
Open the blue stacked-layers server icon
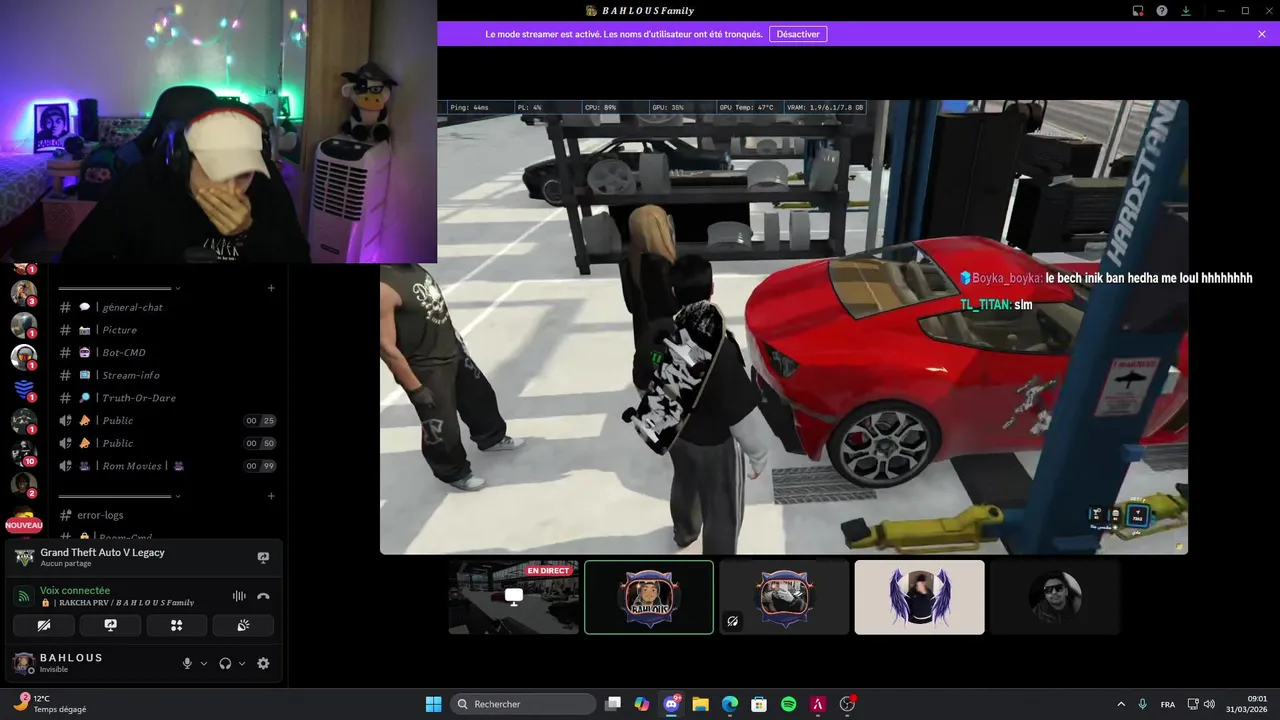tap(24, 389)
